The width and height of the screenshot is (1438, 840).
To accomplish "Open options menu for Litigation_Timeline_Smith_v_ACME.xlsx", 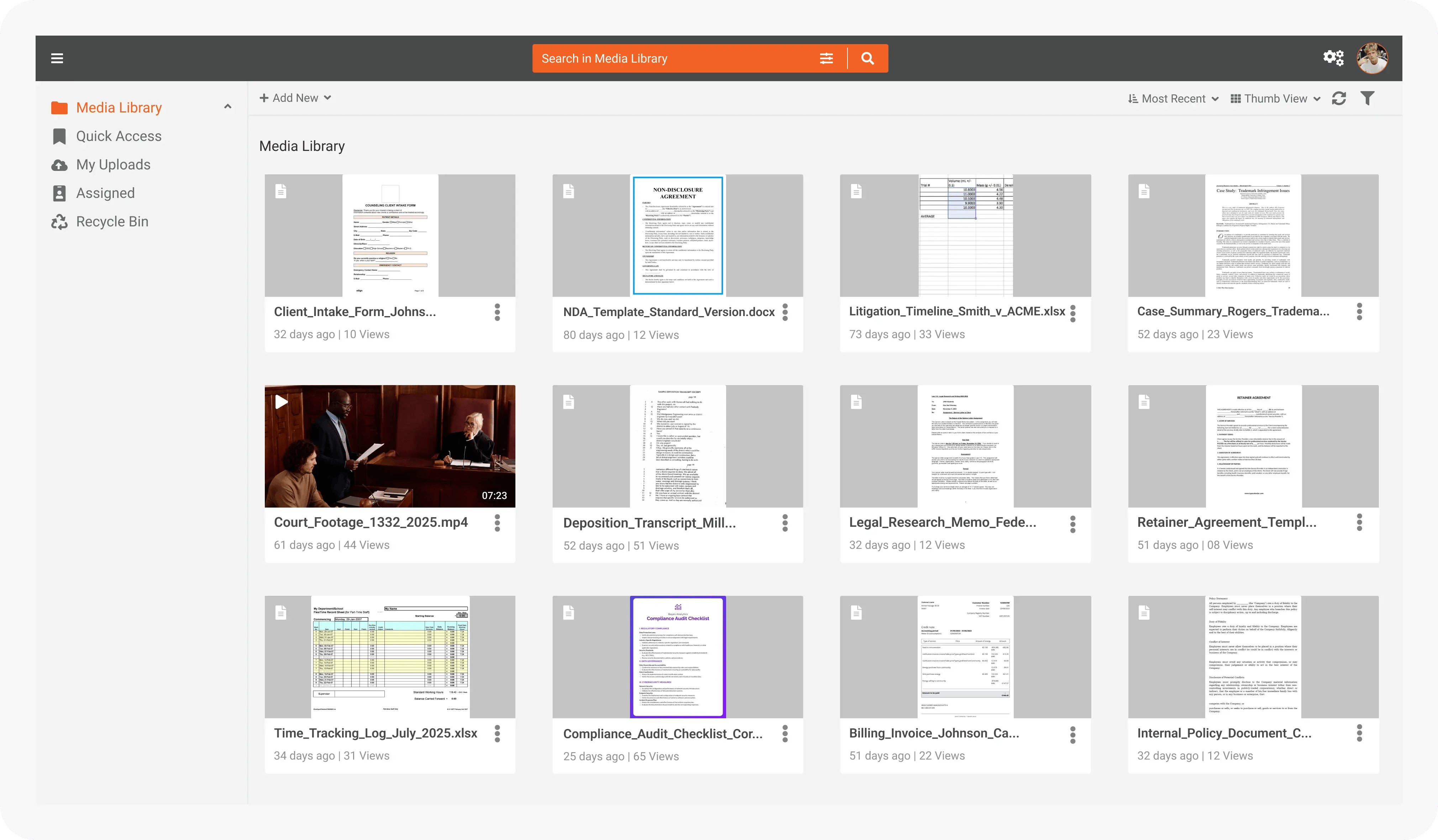I will click(x=1073, y=313).
